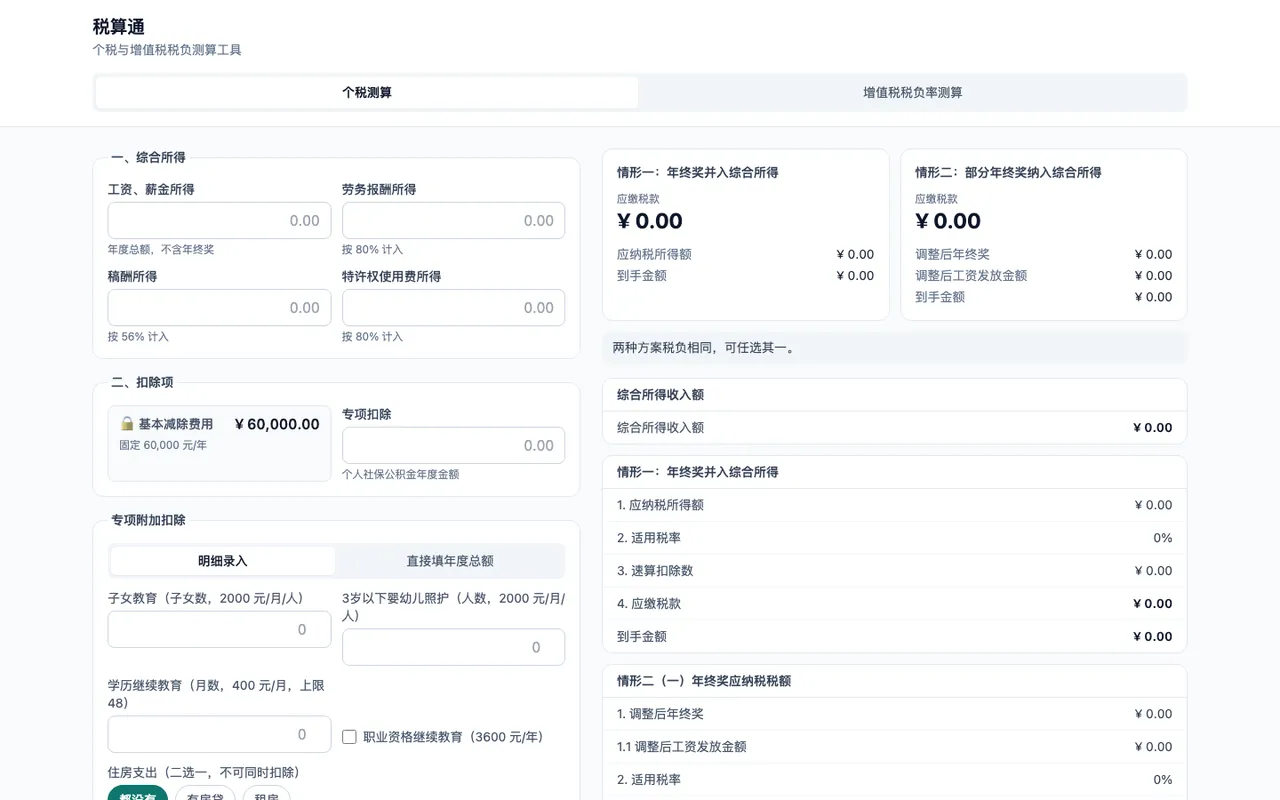
Task: Click 应纳税所得额 in the 情形一 summary card
Action: click(x=654, y=255)
